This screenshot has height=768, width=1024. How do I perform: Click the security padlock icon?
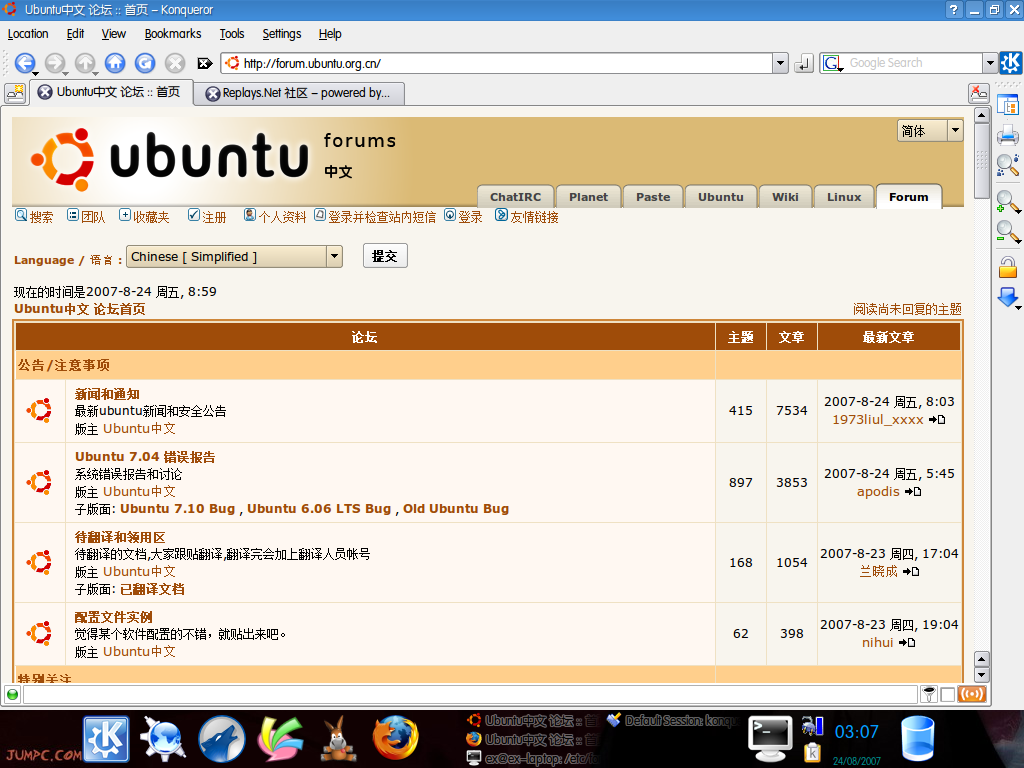tap(1008, 266)
